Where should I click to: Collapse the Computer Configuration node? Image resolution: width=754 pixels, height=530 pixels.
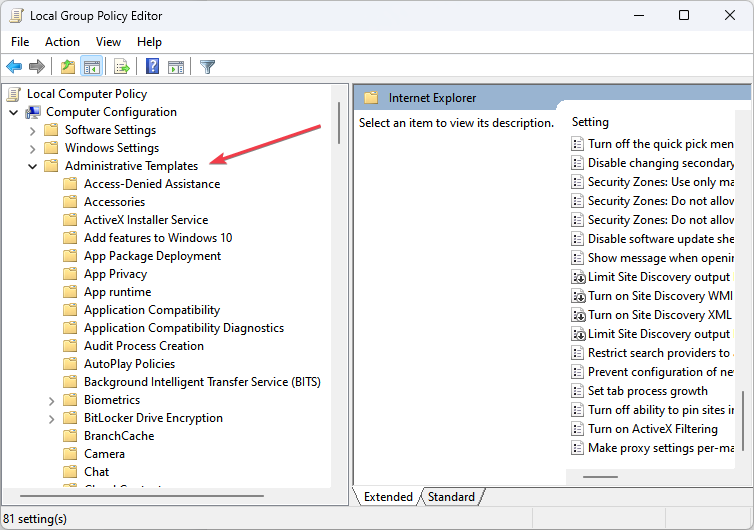[x=13, y=113]
